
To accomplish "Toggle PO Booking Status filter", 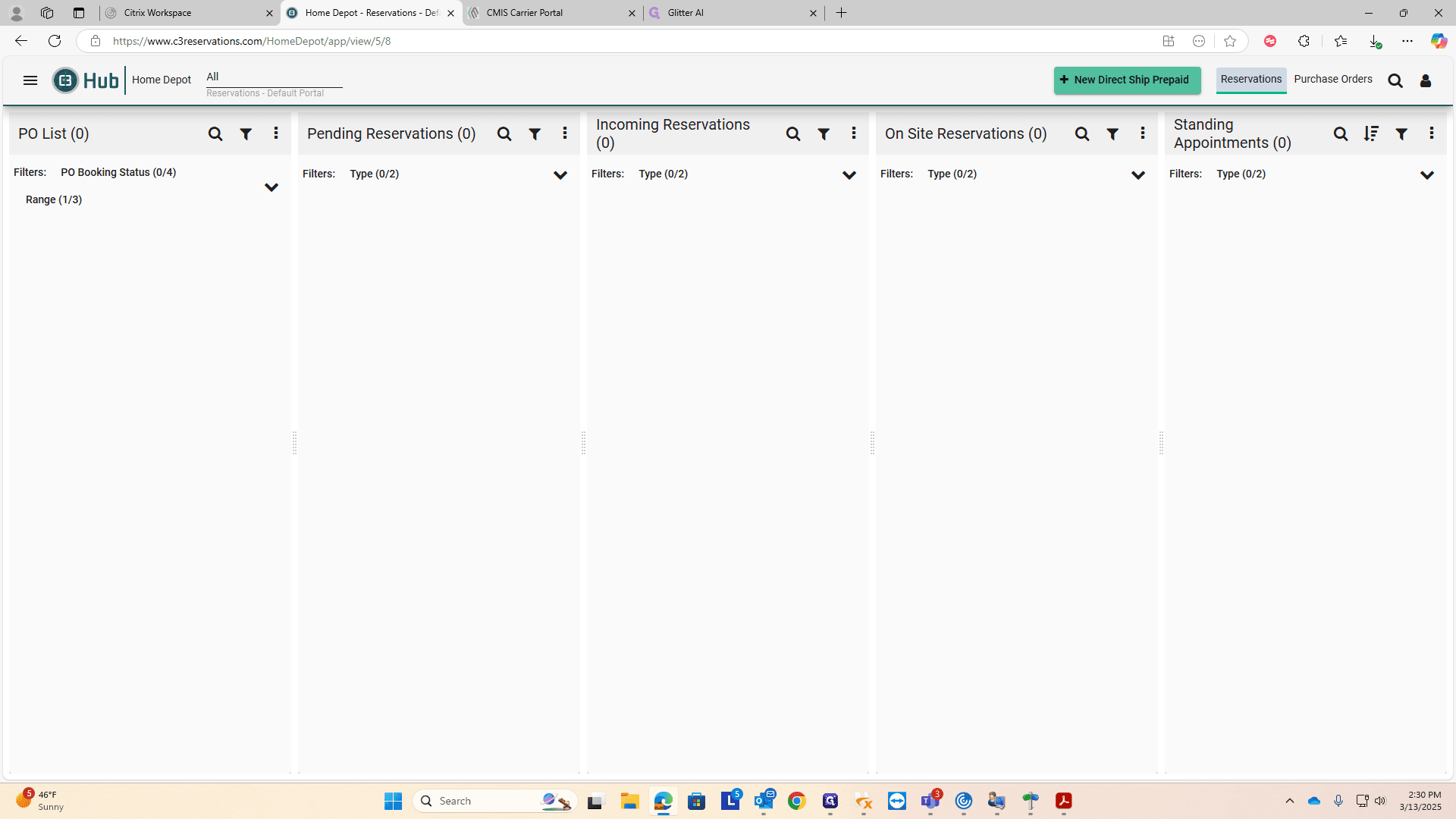I will [118, 172].
